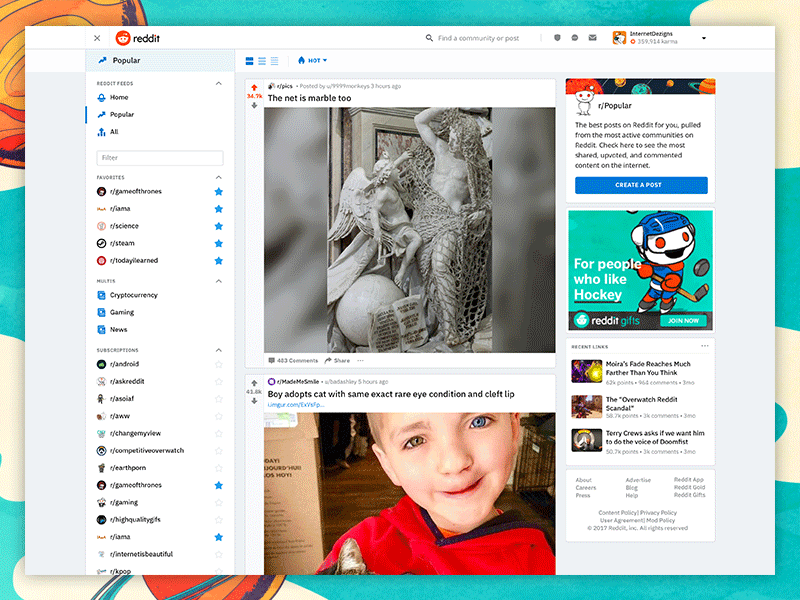
Task: Toggle the favorite star next to r/android
Action: (x=218, y=364)
